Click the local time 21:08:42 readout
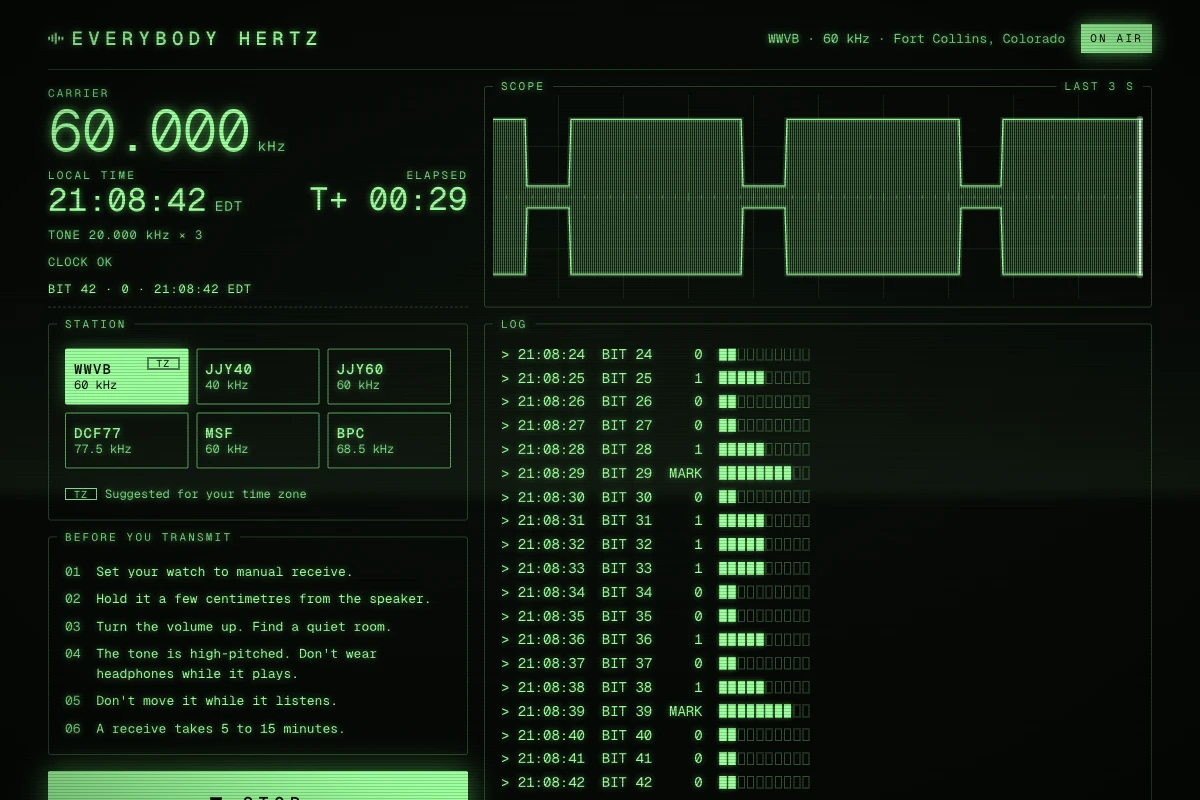1200x800 pixels. (x=145, y=201)
